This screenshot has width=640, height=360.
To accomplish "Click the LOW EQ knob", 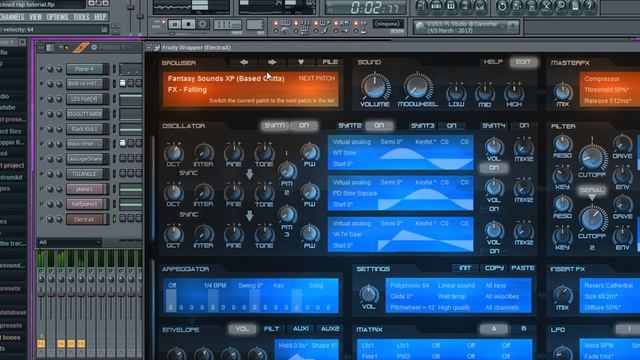I will click(x=456, y=92).
